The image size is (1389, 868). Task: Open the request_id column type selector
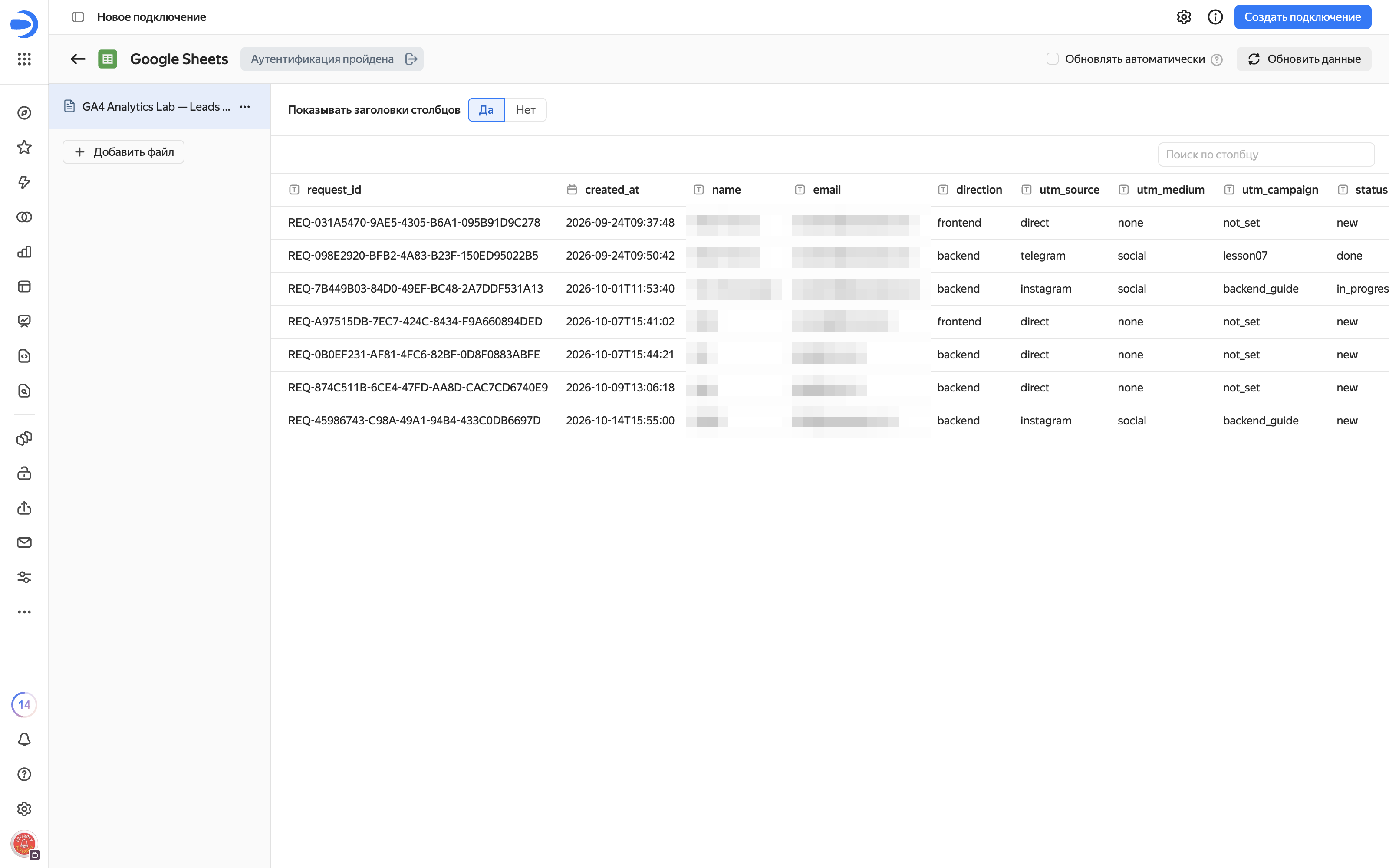[294, 190]
